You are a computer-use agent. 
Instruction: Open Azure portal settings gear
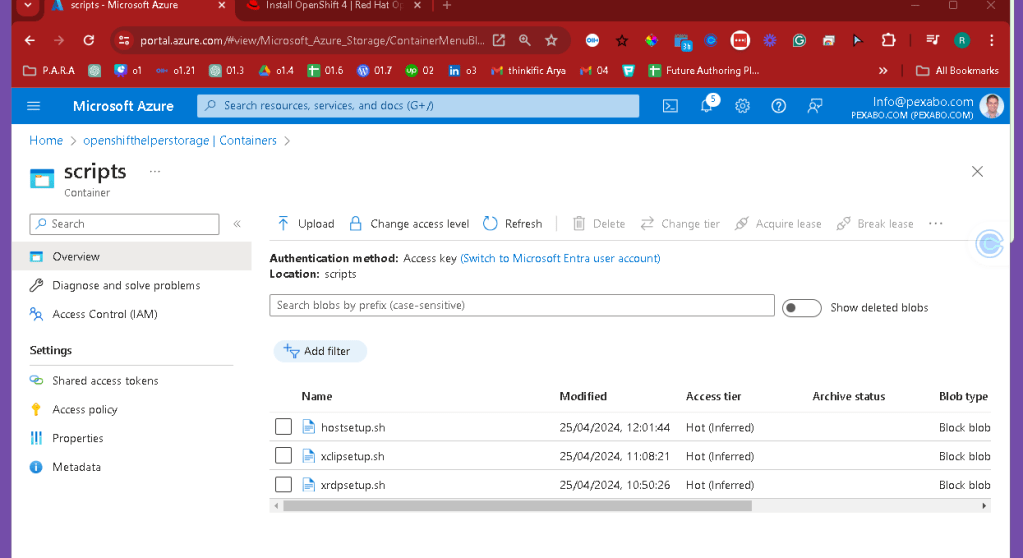[x=742, y=106]
